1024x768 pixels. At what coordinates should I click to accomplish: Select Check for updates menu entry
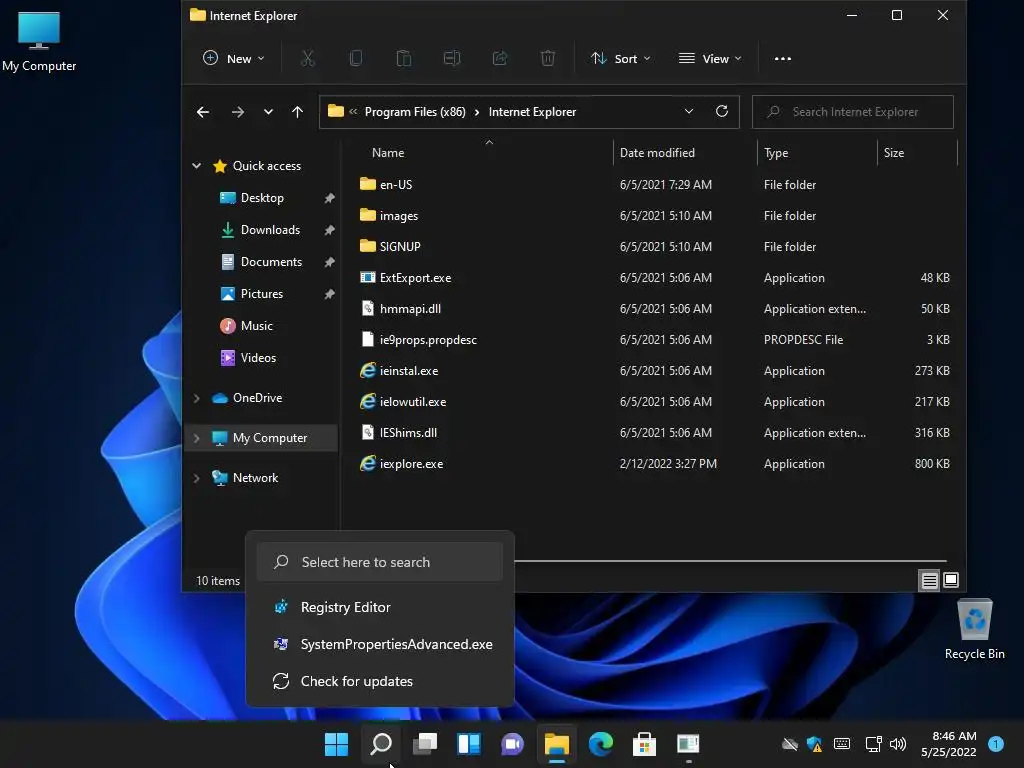point(380,681)
